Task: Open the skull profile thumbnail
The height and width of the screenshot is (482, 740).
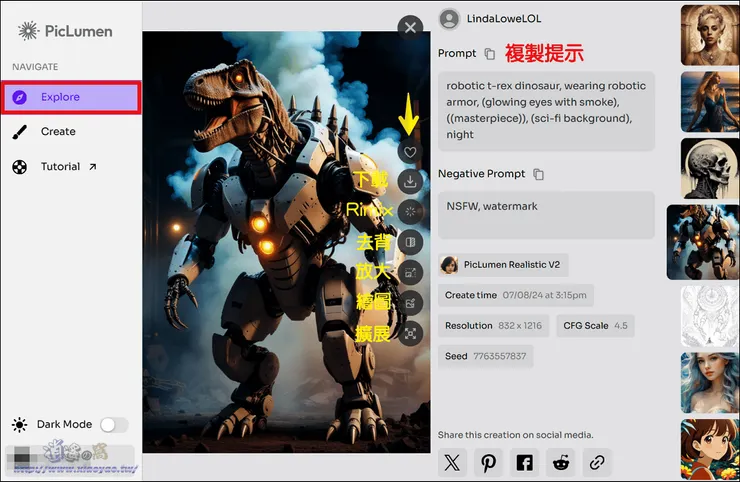Action: [x=710, y=169]
